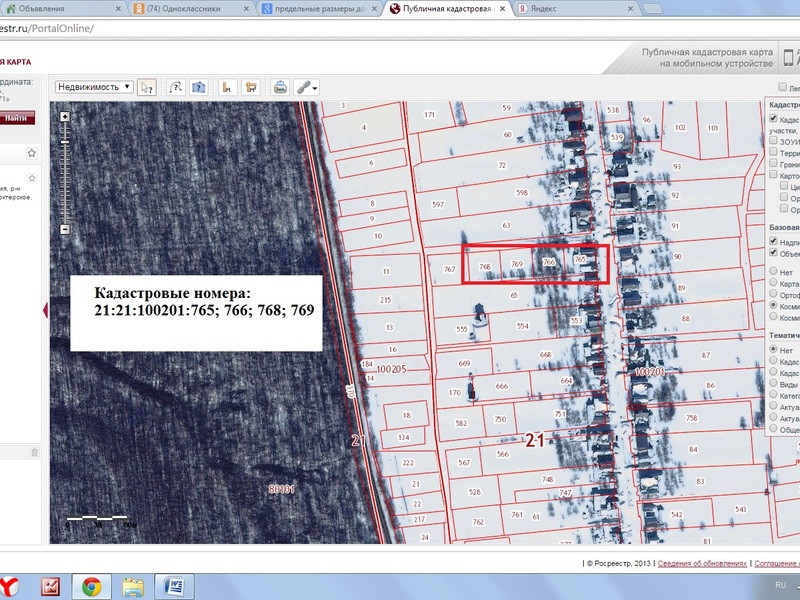The height and width of the screenshot is (600, 800).
Task: Click parcel 669 on the map
Action: pyautogui.click(x=464, y=364)
